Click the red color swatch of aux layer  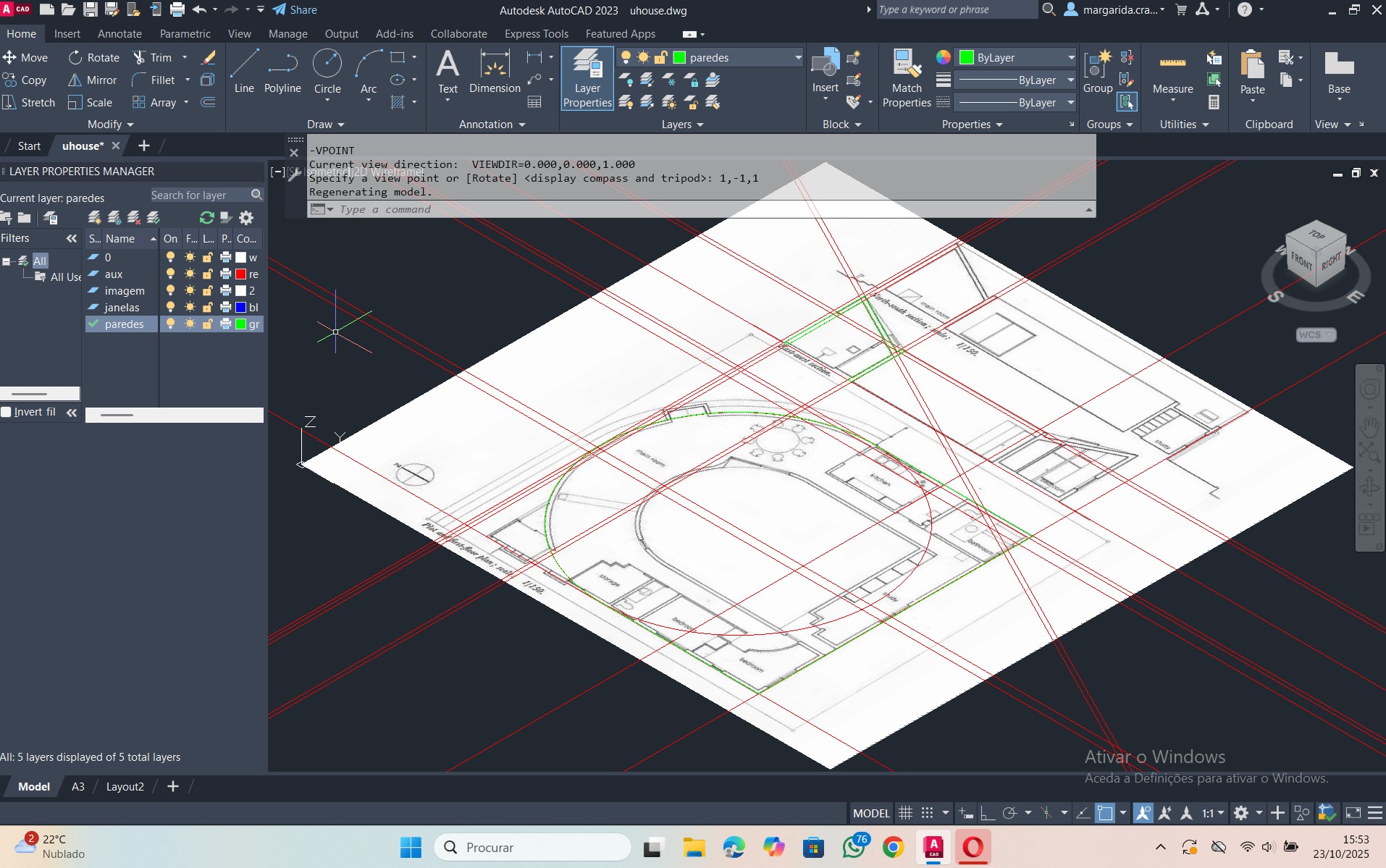241,274
